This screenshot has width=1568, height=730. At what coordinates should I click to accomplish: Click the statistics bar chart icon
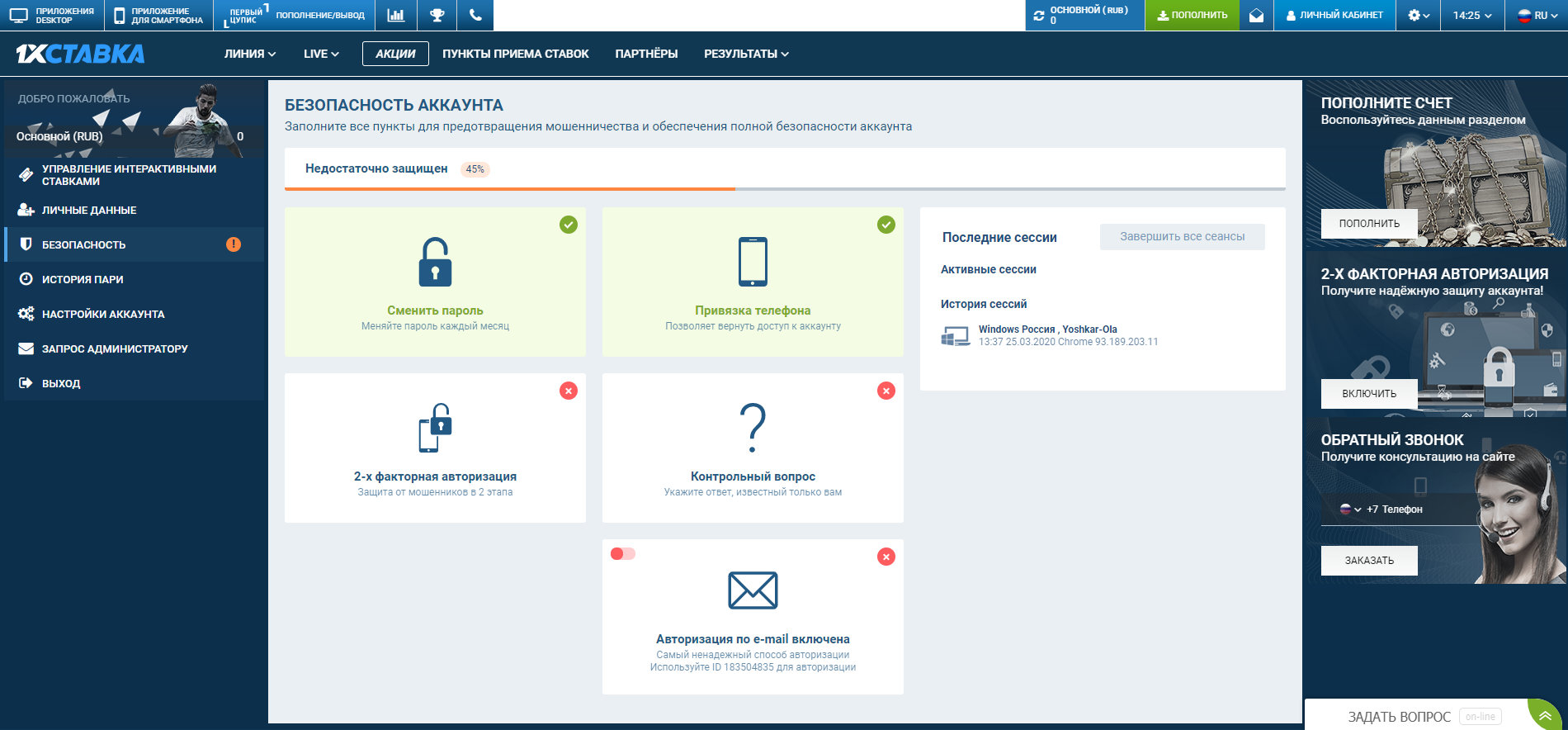(x=396, y=15)
